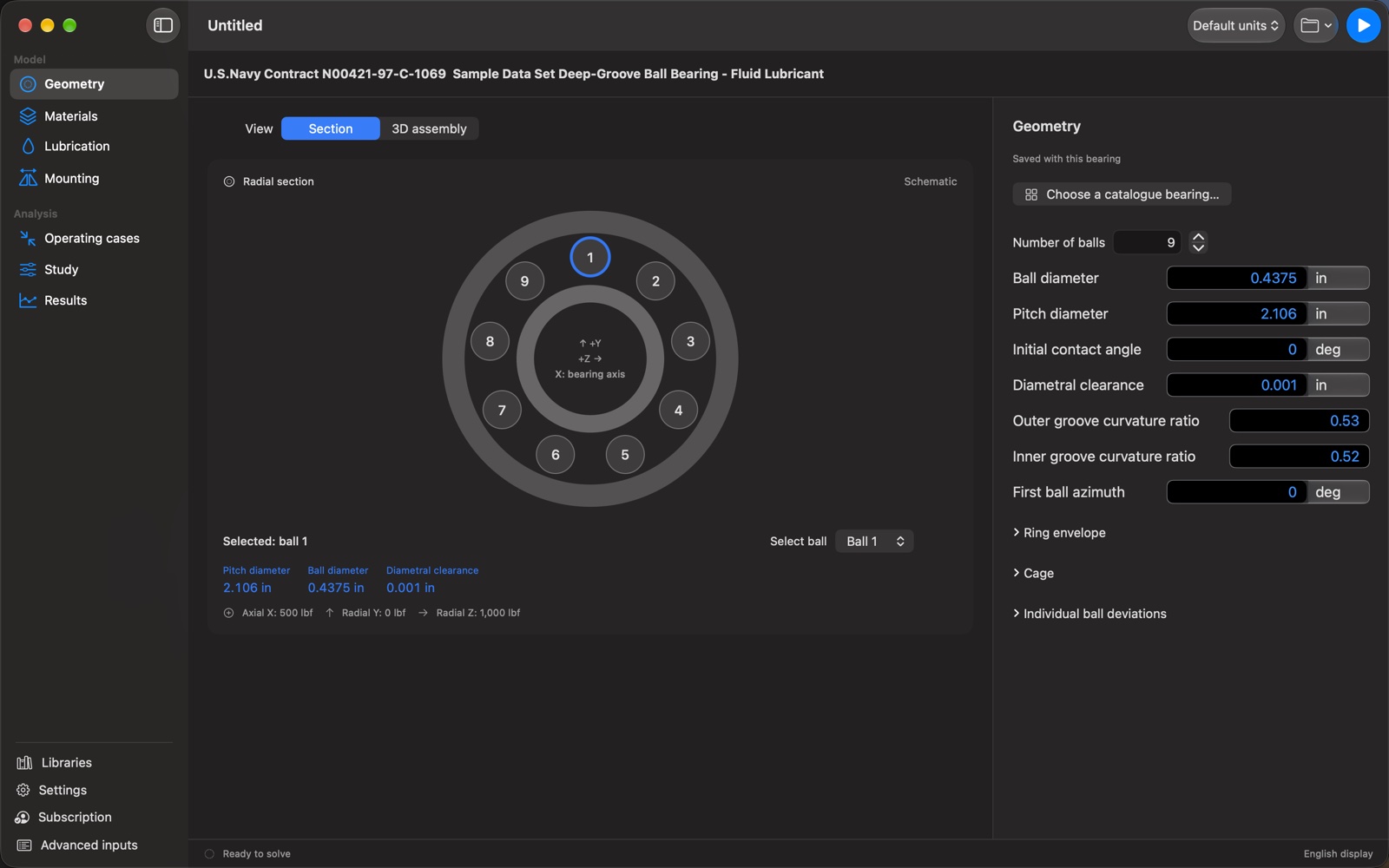Open the Subscription icon
1389x868 pixels.
pos(23,818)
